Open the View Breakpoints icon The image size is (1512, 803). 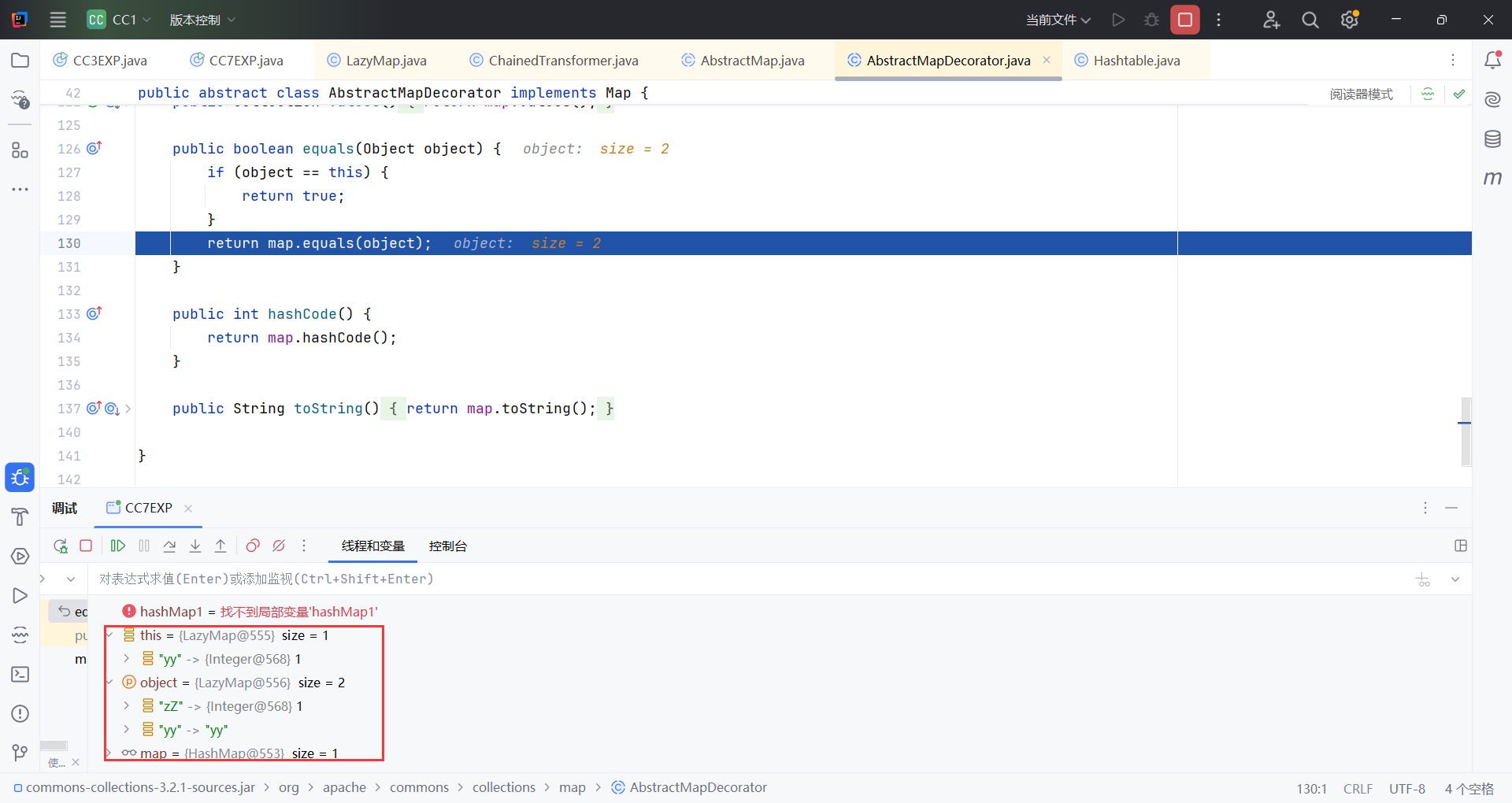[253, 546]
